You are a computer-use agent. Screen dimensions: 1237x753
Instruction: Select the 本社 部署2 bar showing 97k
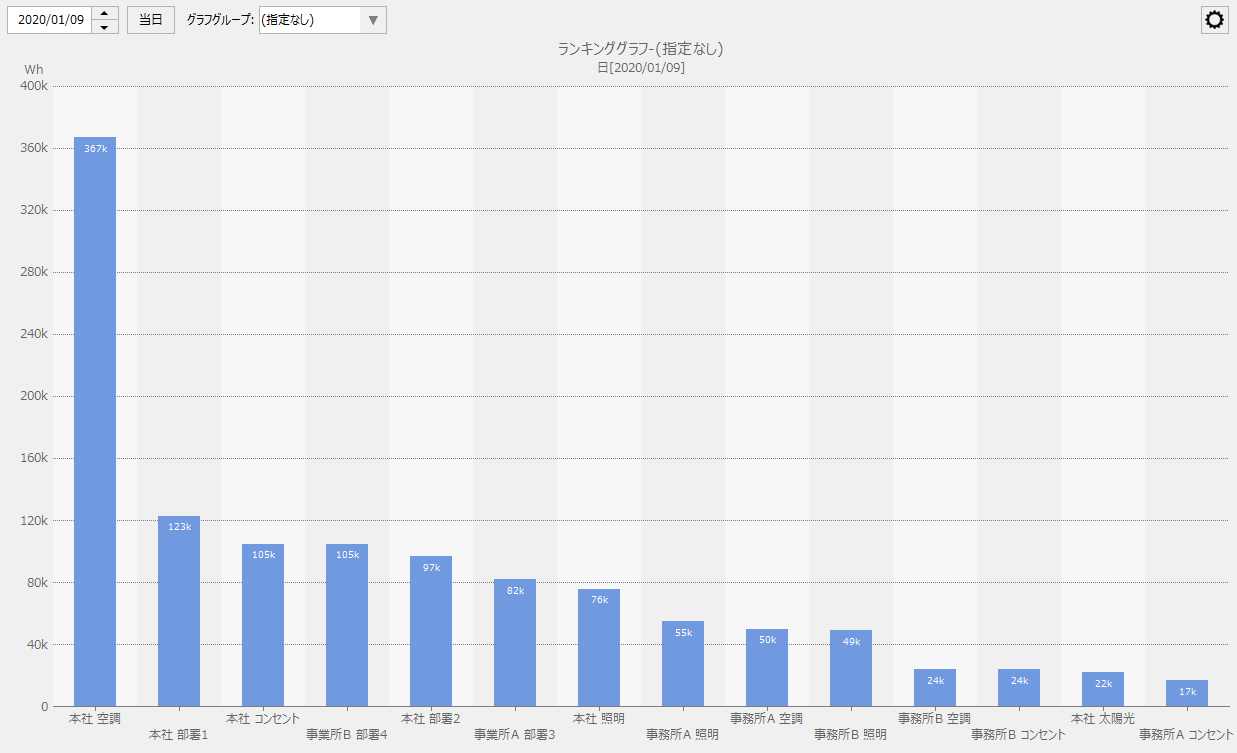(x=431, y=630)
